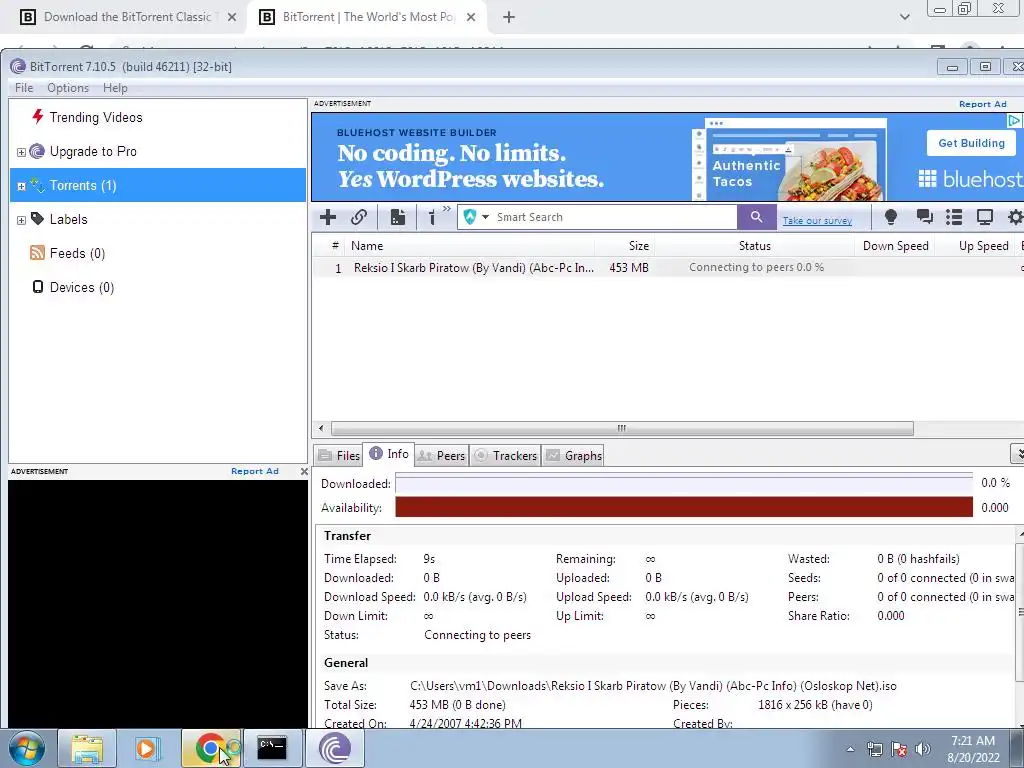Select the Reksio I Skarb Piratow torrent row

[668, 268]
